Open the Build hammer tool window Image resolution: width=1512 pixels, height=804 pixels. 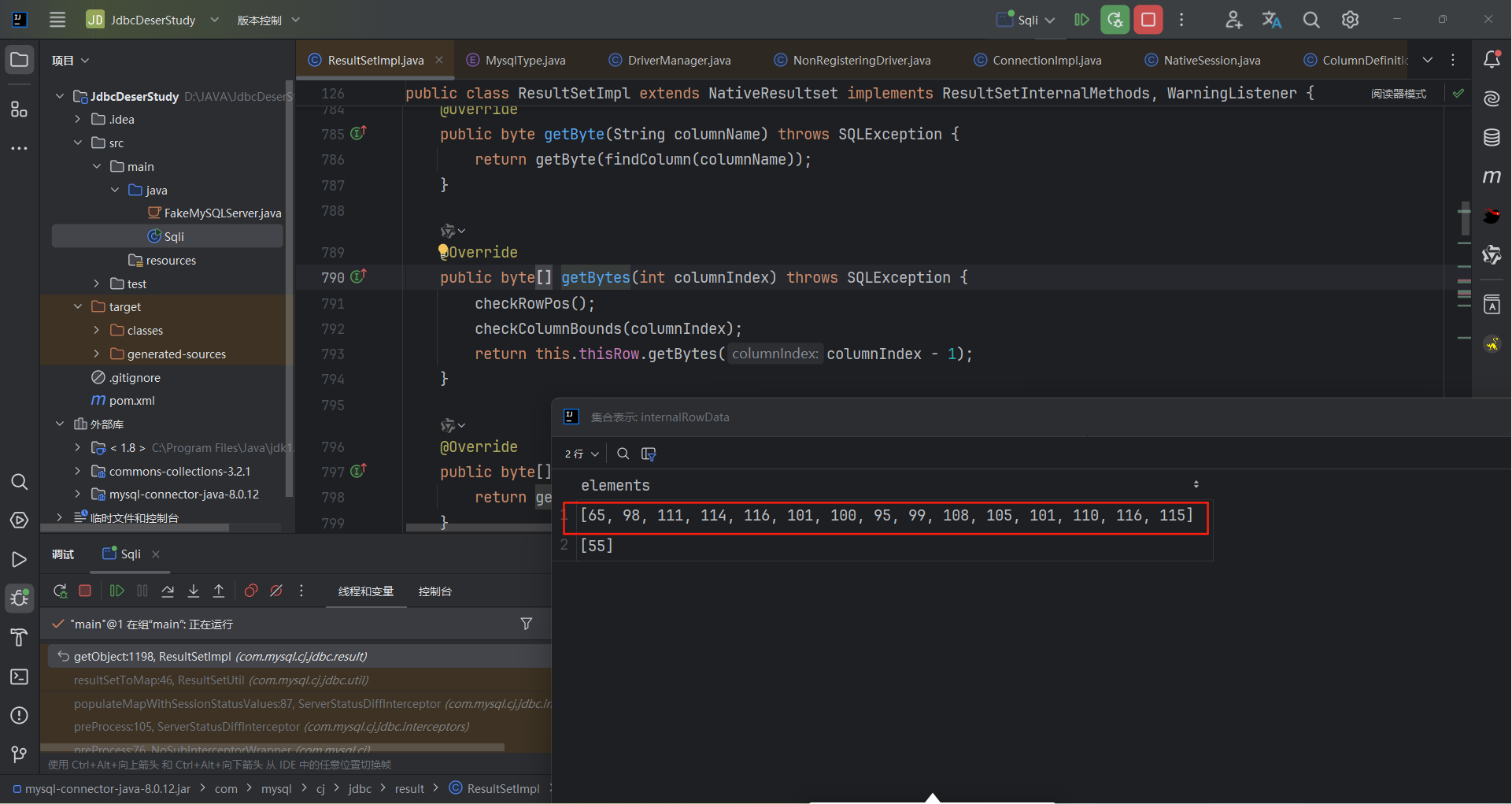[x=20, y=638]
